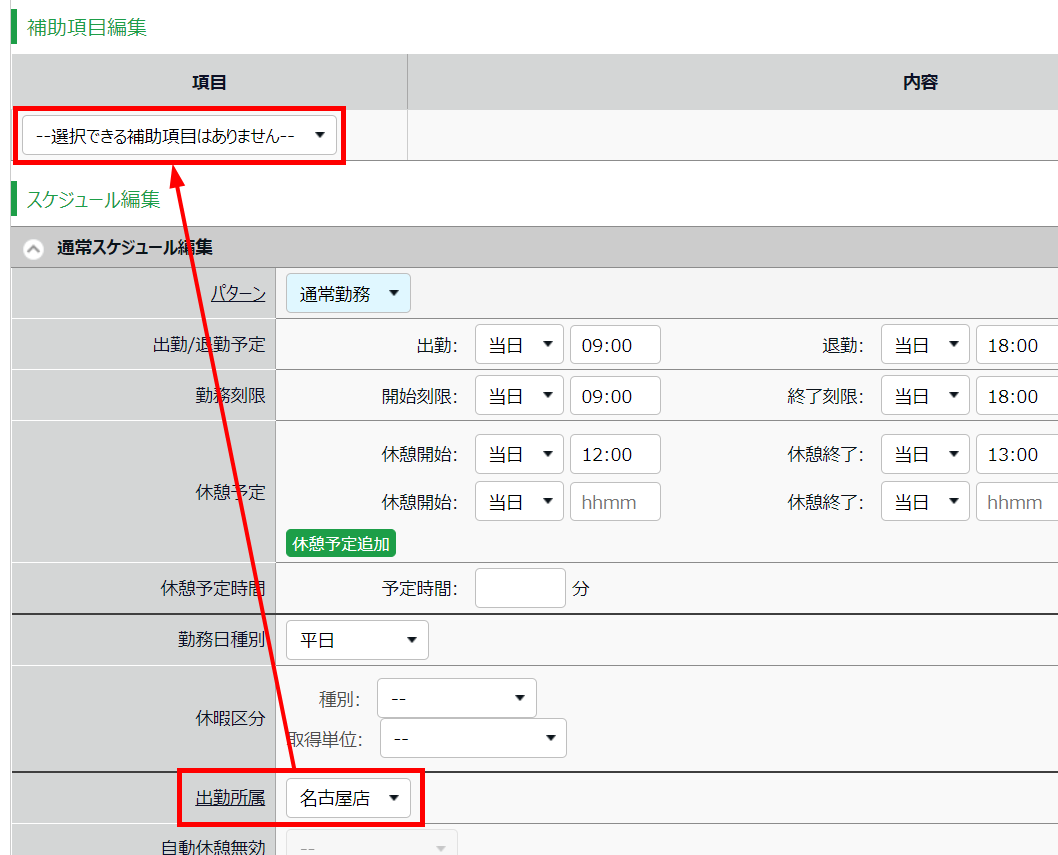The height and width of the screenshot is (855, 1058).
Task: Click the 開始刻限 time input field
Action: pos(614,396)
